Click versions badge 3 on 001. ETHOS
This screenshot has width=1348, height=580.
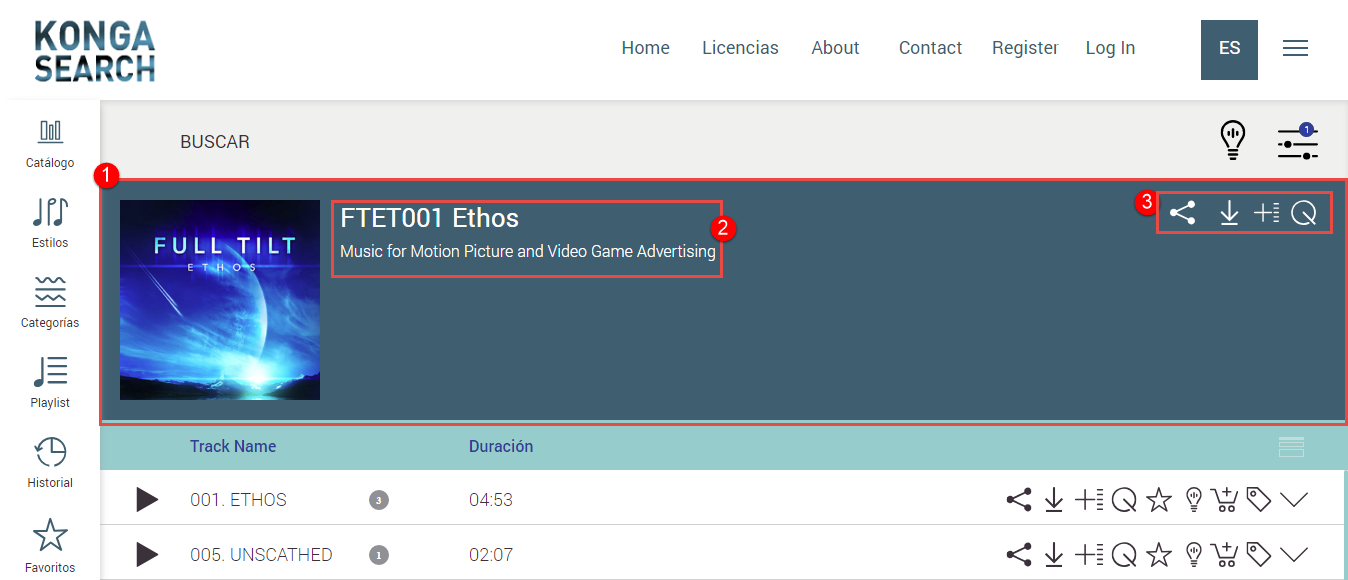tap(379, 500)
